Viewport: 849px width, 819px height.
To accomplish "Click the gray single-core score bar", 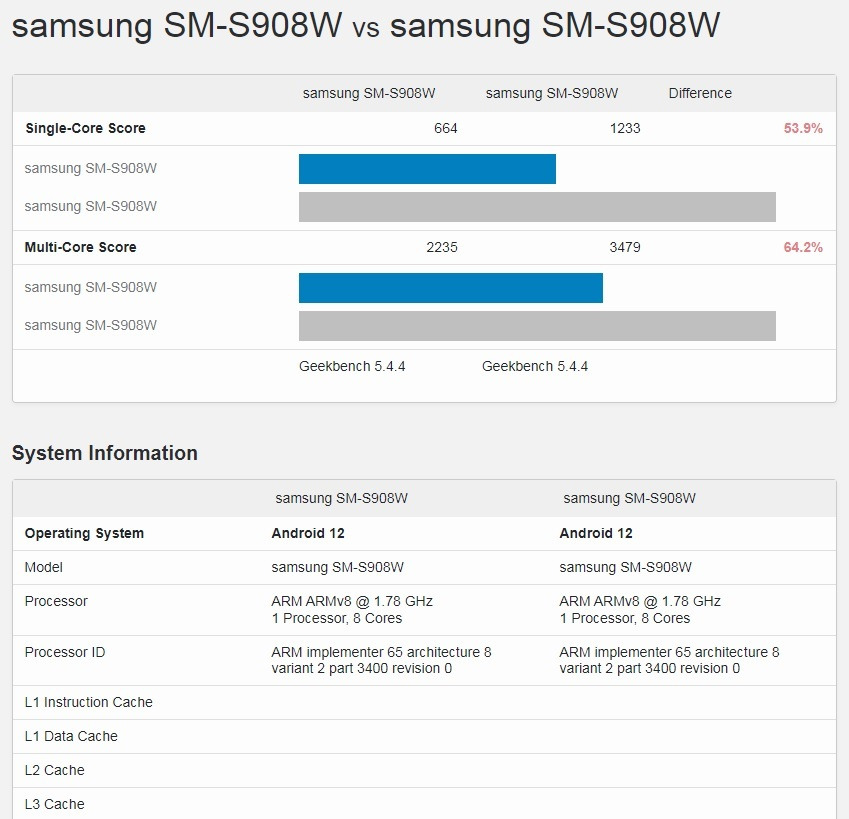I will point(537,207).
